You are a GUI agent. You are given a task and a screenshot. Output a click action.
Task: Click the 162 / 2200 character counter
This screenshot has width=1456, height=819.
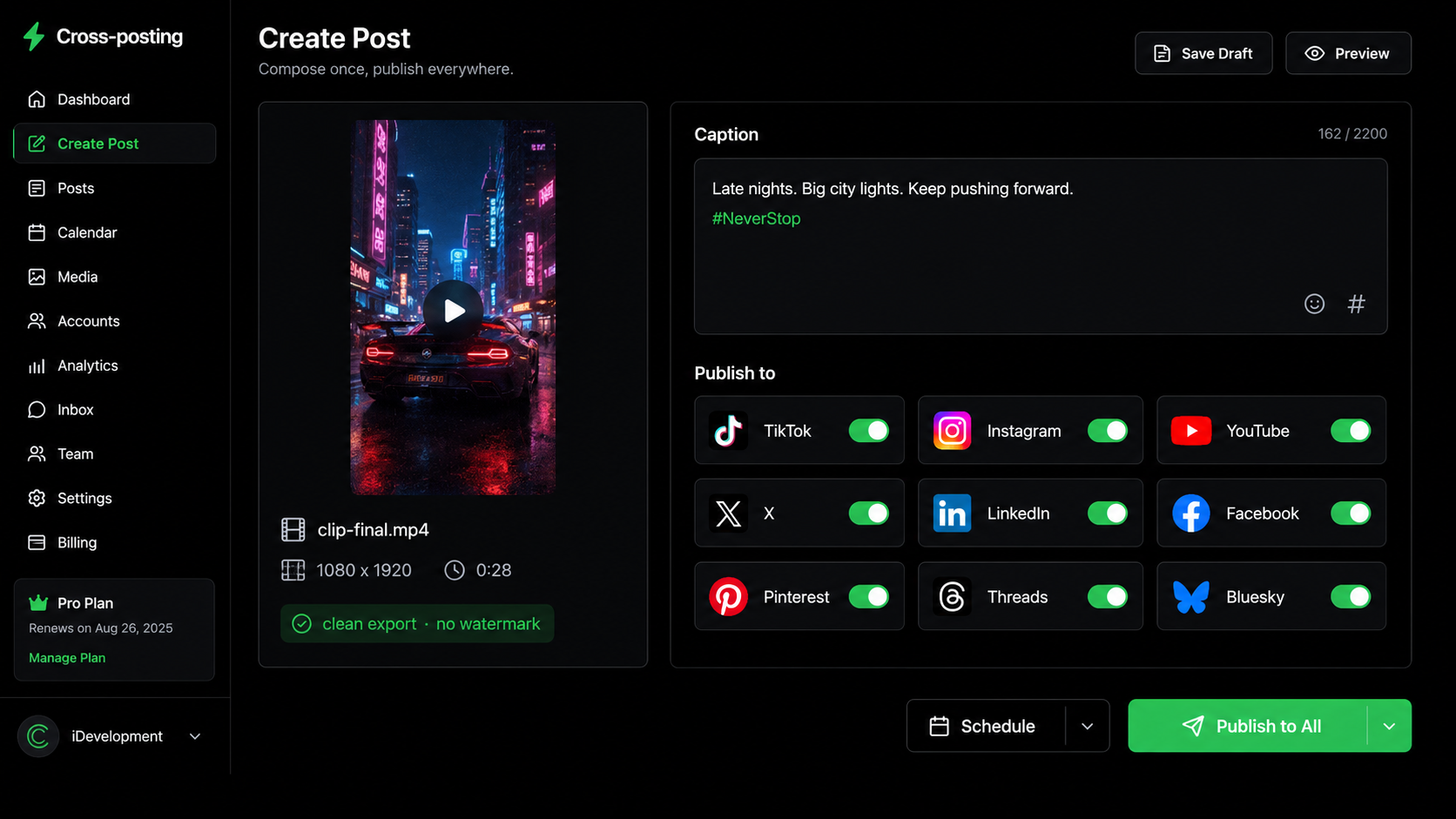pyautogui.click(x=1352, y=134)
